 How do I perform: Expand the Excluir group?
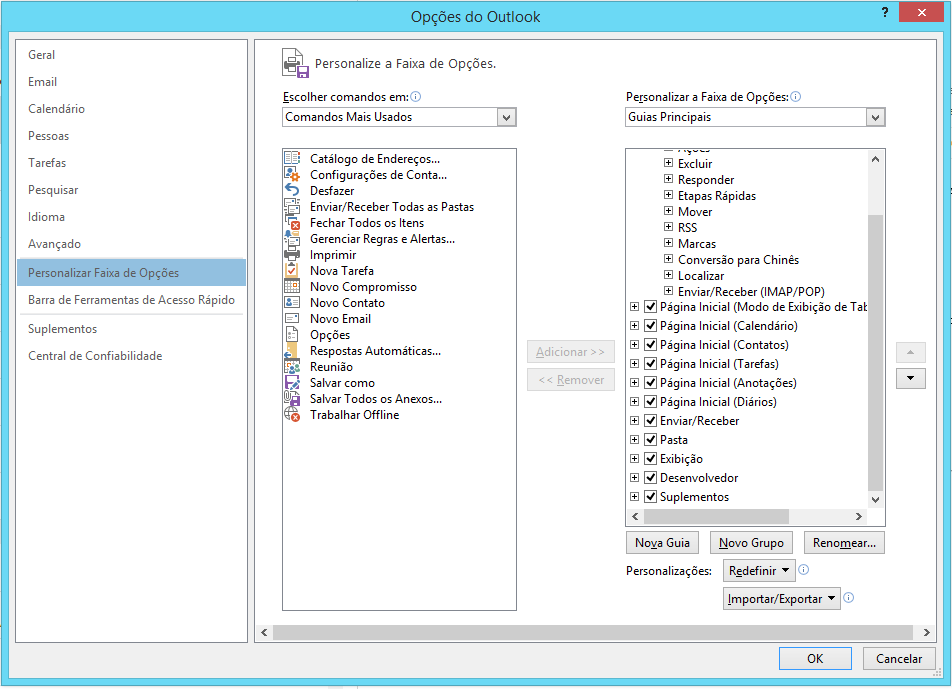point(668,163)
